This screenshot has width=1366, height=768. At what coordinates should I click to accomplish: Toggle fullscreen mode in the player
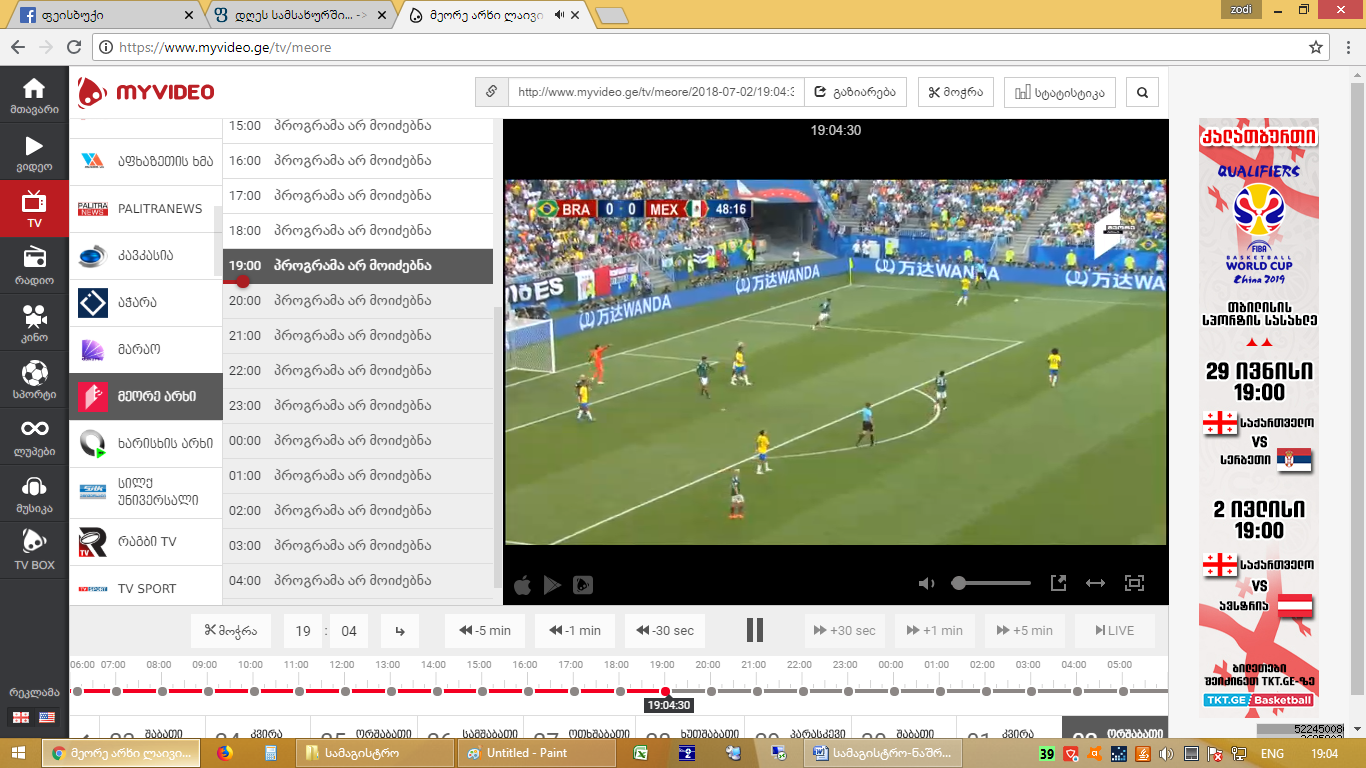click(1134, 583)
